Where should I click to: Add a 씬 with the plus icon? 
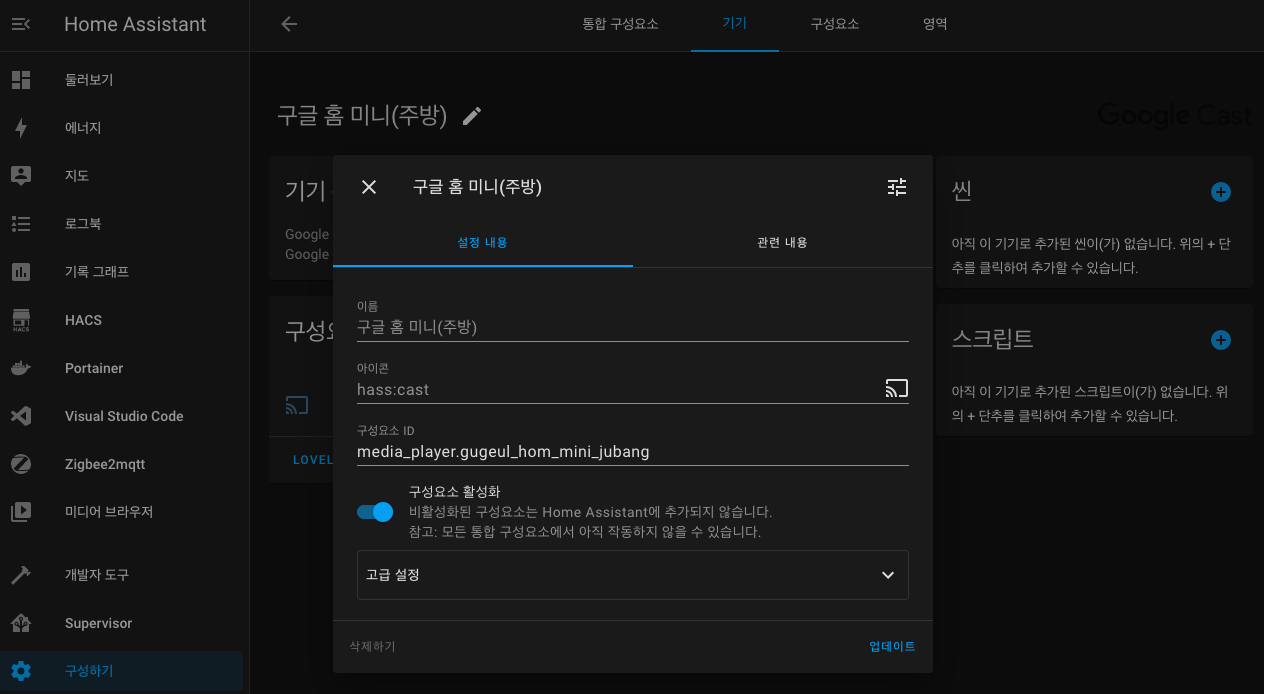point(1221,192)
